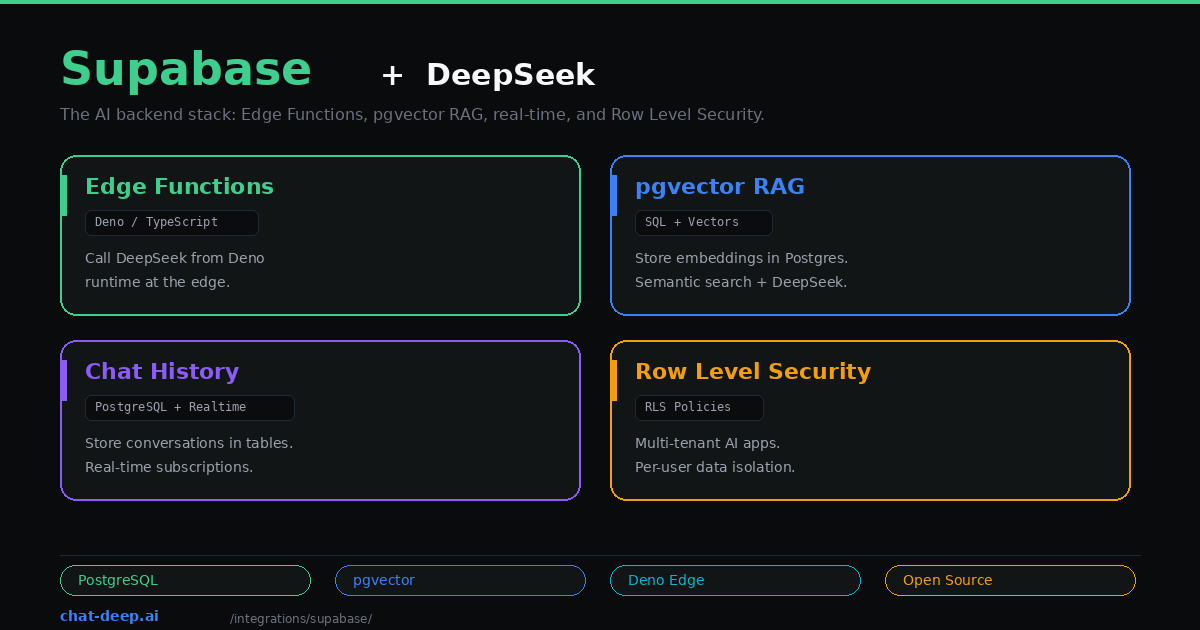This screenshot has width=1200, height=630.
Task: Toggle the RLS Policies badge
Action: click(x=699, y=407)
